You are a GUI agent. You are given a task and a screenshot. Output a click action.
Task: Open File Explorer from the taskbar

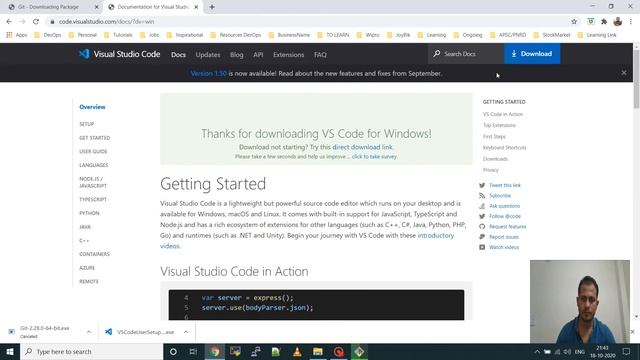[318, 351]
